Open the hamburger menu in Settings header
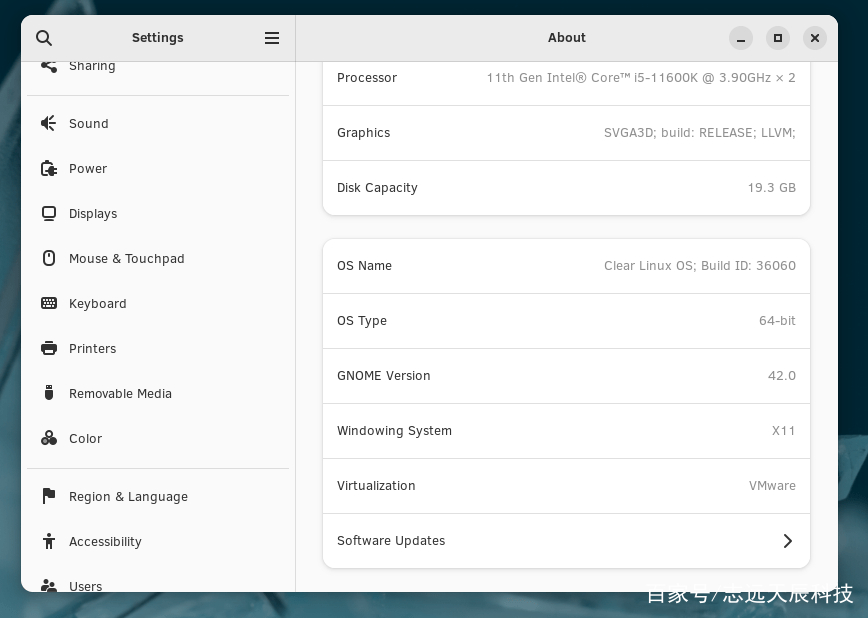Screen dimensions: 868x618 [272, 38]
